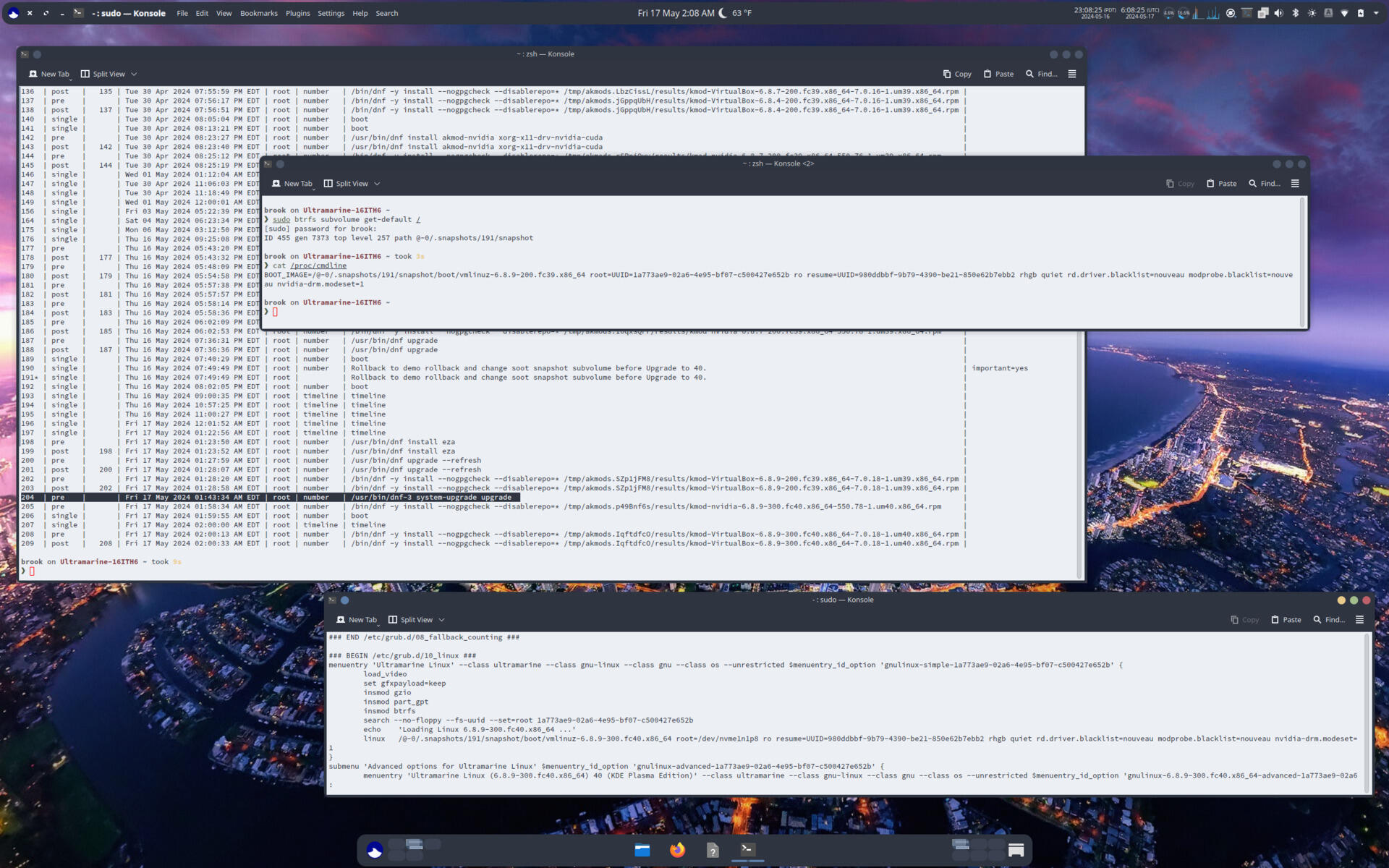Click Copy in the zsh Konsole toolbar
This screenshot has width=1389, height=868.
(x=957, y=74)
